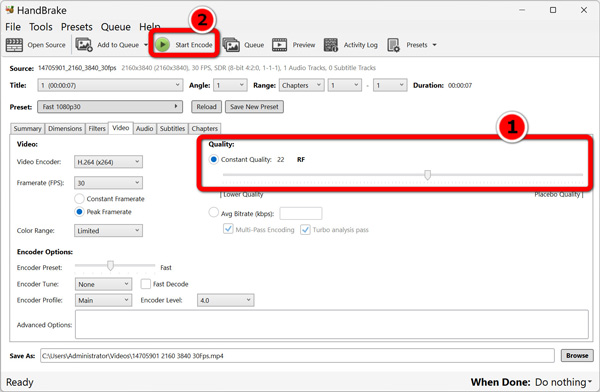Expand the When Done Do nothing dropdown
The height and width of the screenshot is (392, 600).
(x=564, y=382)
